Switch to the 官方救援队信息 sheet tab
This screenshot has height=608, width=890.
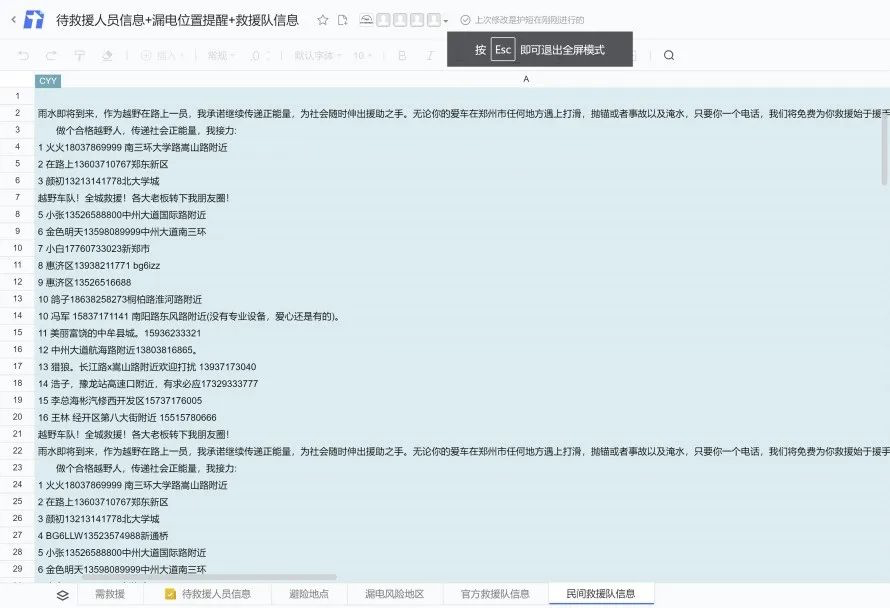point(495,594)
